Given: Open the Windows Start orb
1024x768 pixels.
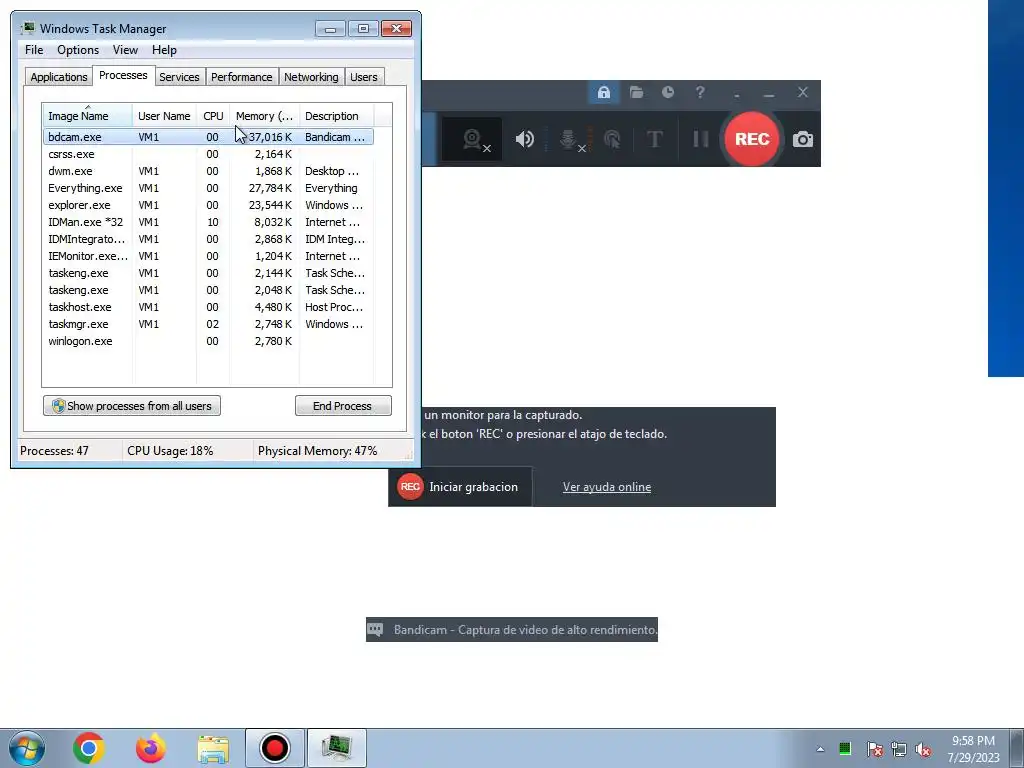Looking at the screenshot, I should click(x=26, y=748).
